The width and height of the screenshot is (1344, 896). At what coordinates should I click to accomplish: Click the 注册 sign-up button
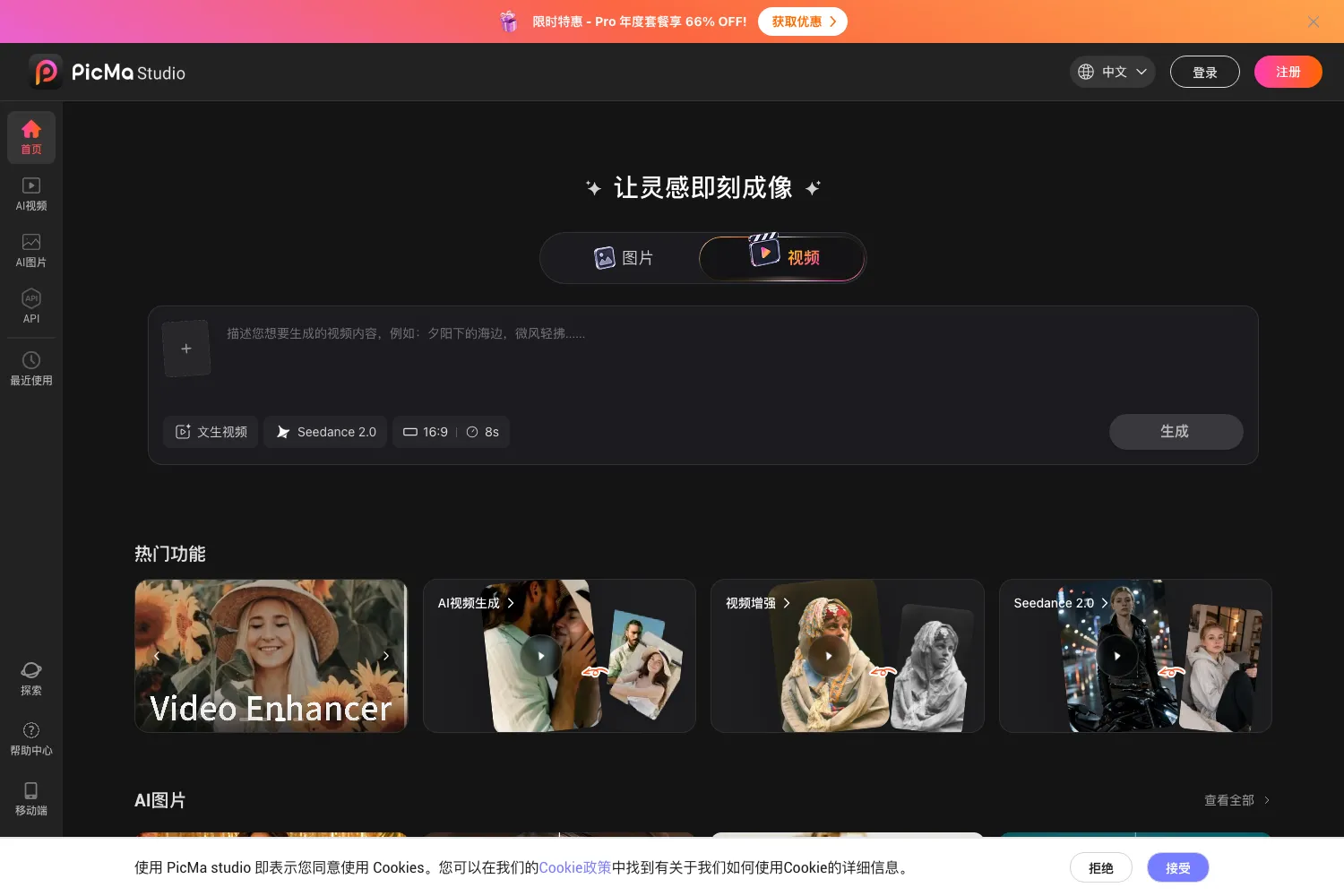click(1288, 72)
